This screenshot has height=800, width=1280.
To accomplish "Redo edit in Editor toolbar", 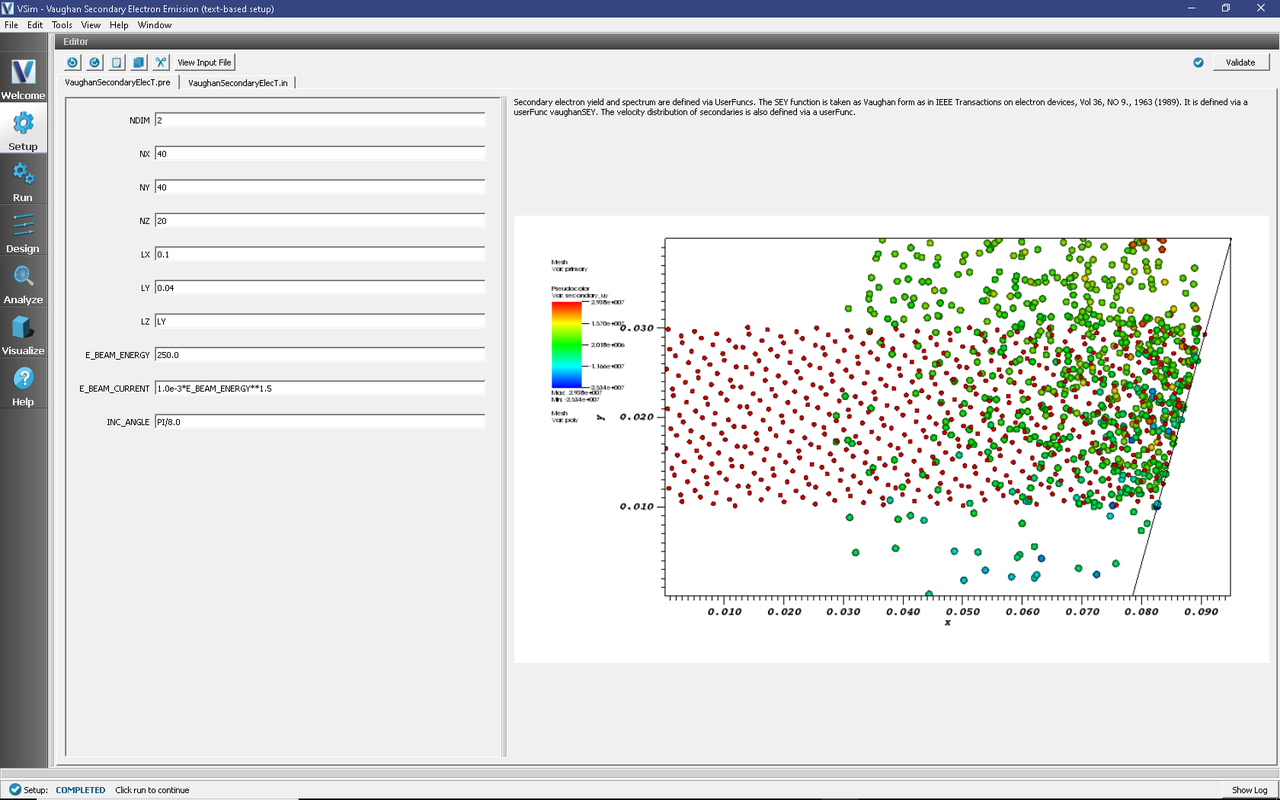I will pos(94,62).
